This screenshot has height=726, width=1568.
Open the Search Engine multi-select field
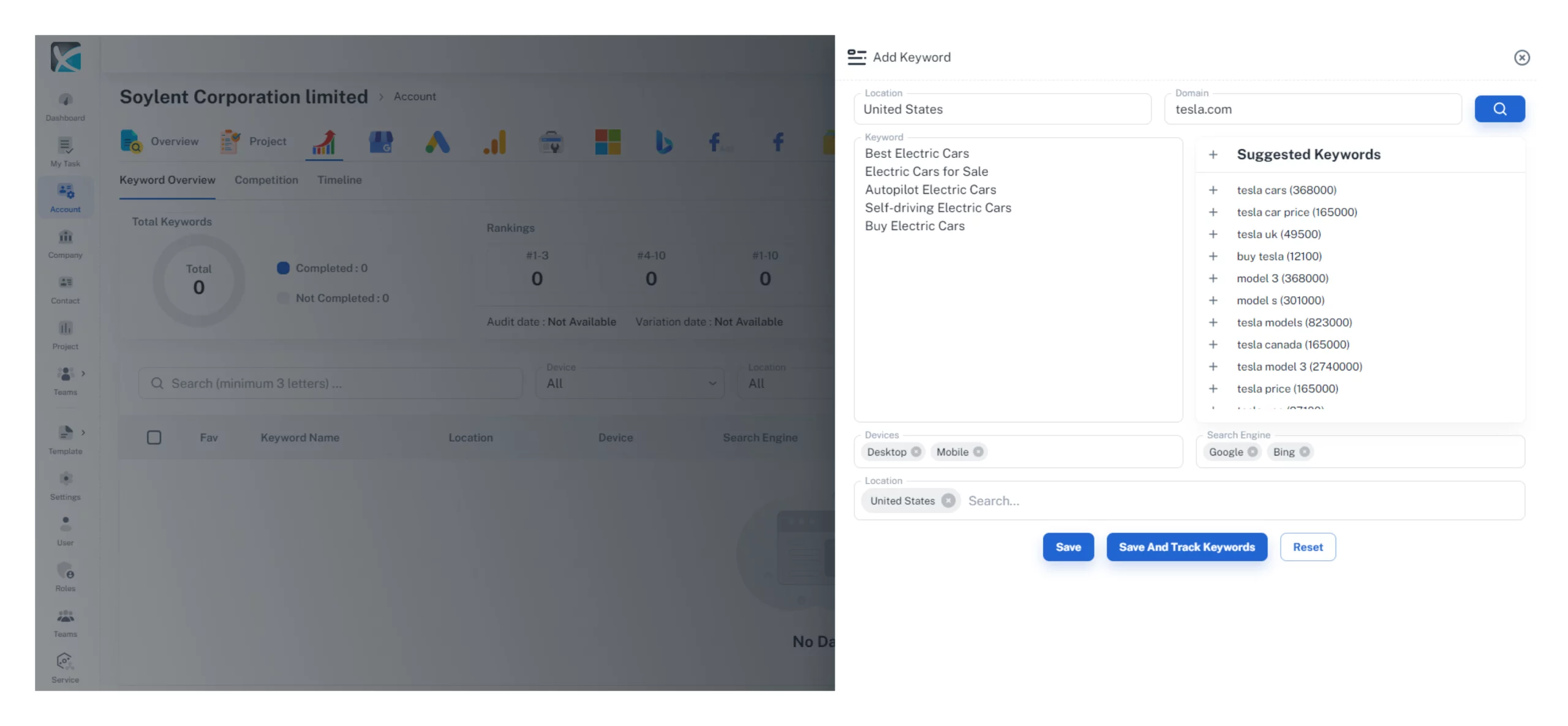1360,452
